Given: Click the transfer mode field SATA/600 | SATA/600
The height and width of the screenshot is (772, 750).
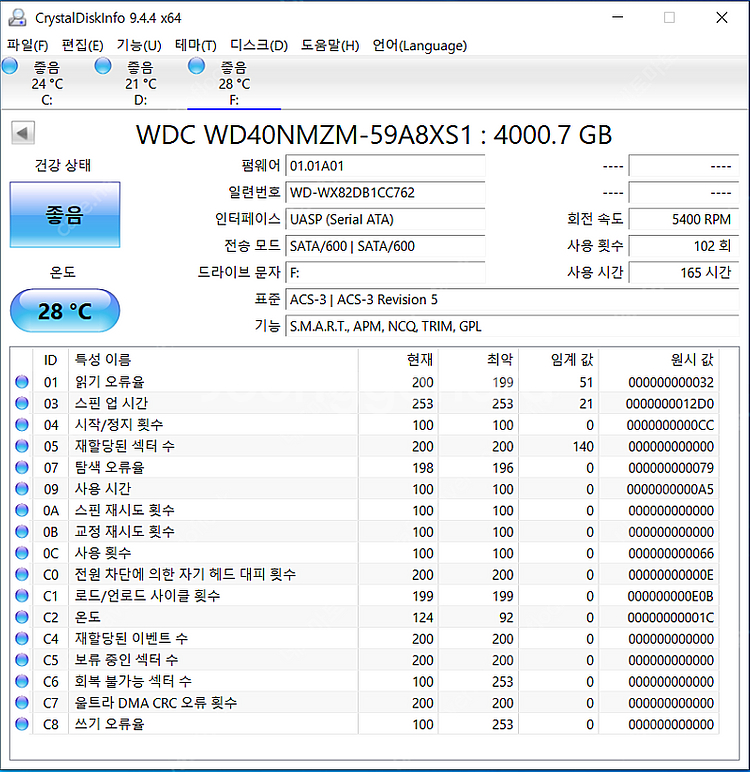Looking at the screenshot, I should tap(386, 246).
